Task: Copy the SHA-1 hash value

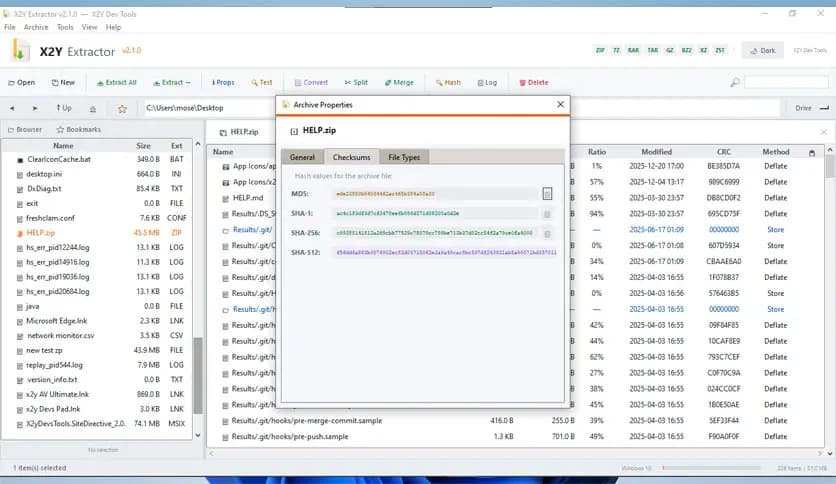Action: click(x=547, y=214)
